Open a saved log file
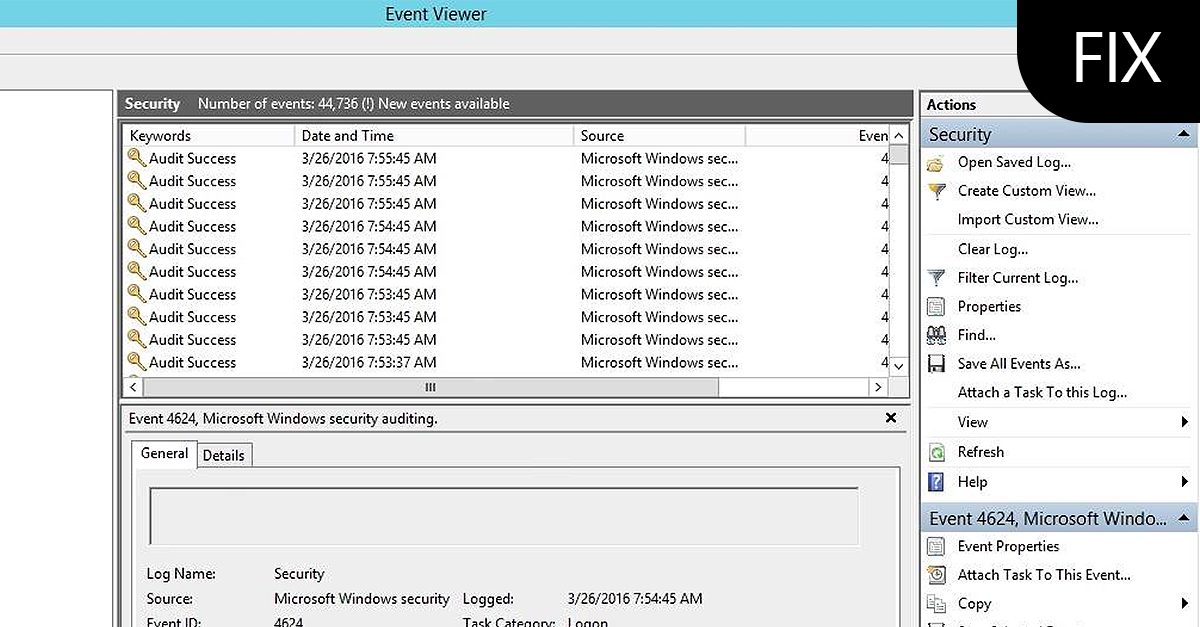Viewport: 1200px width, 627px height. coord(1014,162)
